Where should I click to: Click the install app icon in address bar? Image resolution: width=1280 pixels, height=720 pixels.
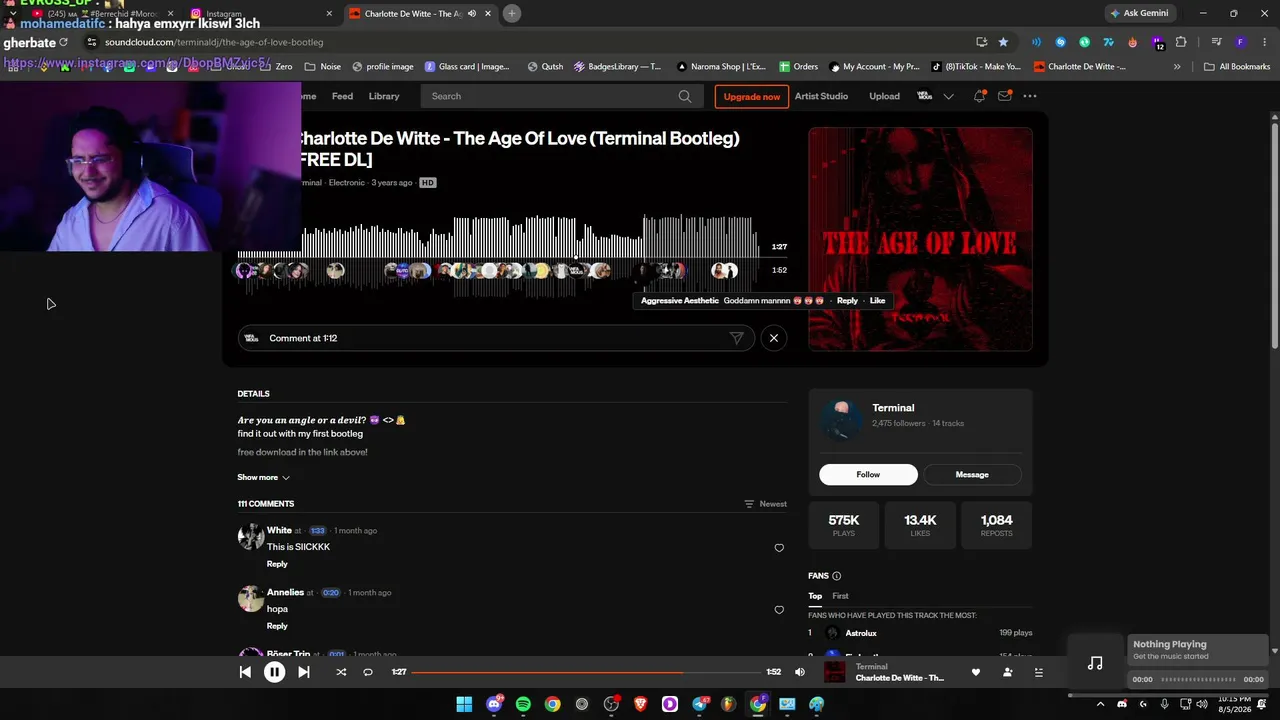(x=982, y=42)
